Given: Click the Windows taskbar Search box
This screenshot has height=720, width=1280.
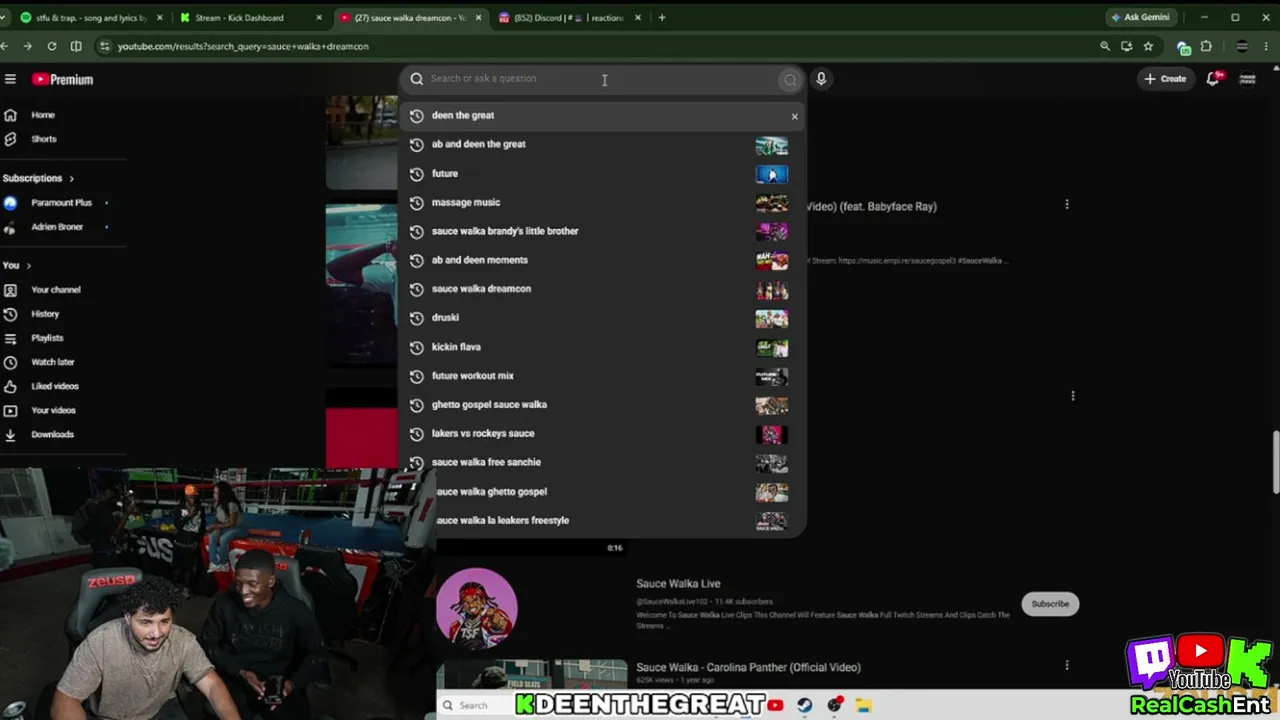Looking at the screenshot, I should 475,705.
